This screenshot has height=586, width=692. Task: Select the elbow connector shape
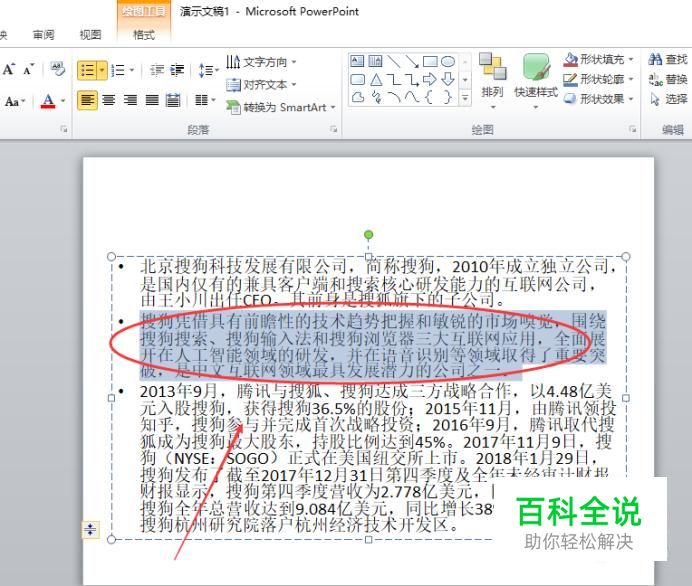click(394, 79)
